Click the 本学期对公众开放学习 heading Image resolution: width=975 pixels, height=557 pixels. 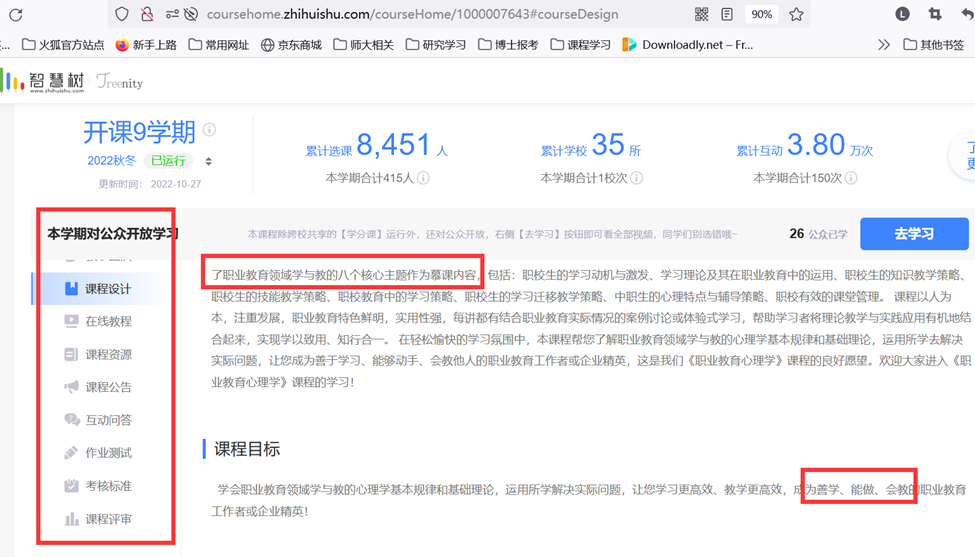pyautogui.click(x=113, y=234)
